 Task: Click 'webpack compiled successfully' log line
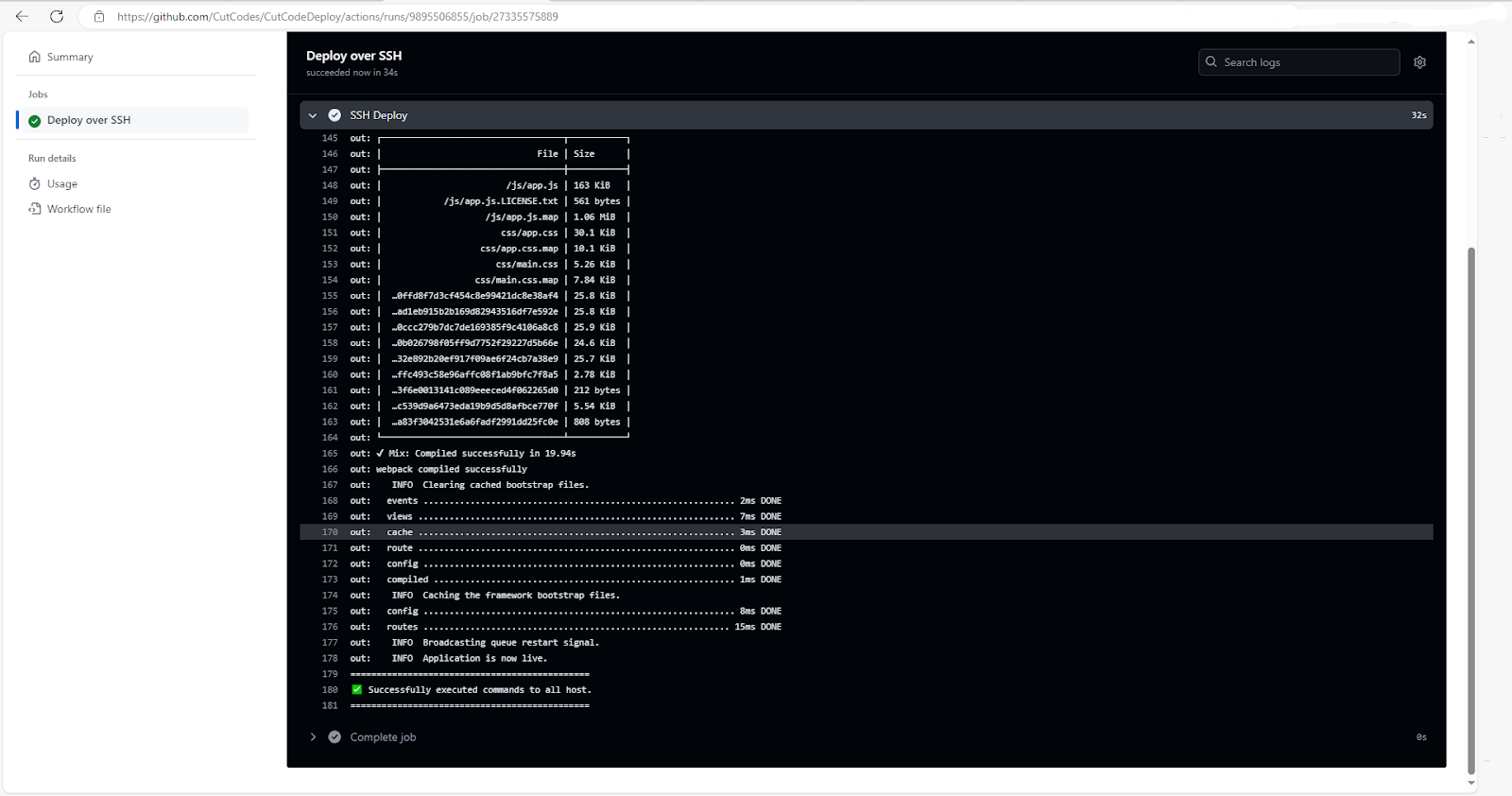click(452, 469)
